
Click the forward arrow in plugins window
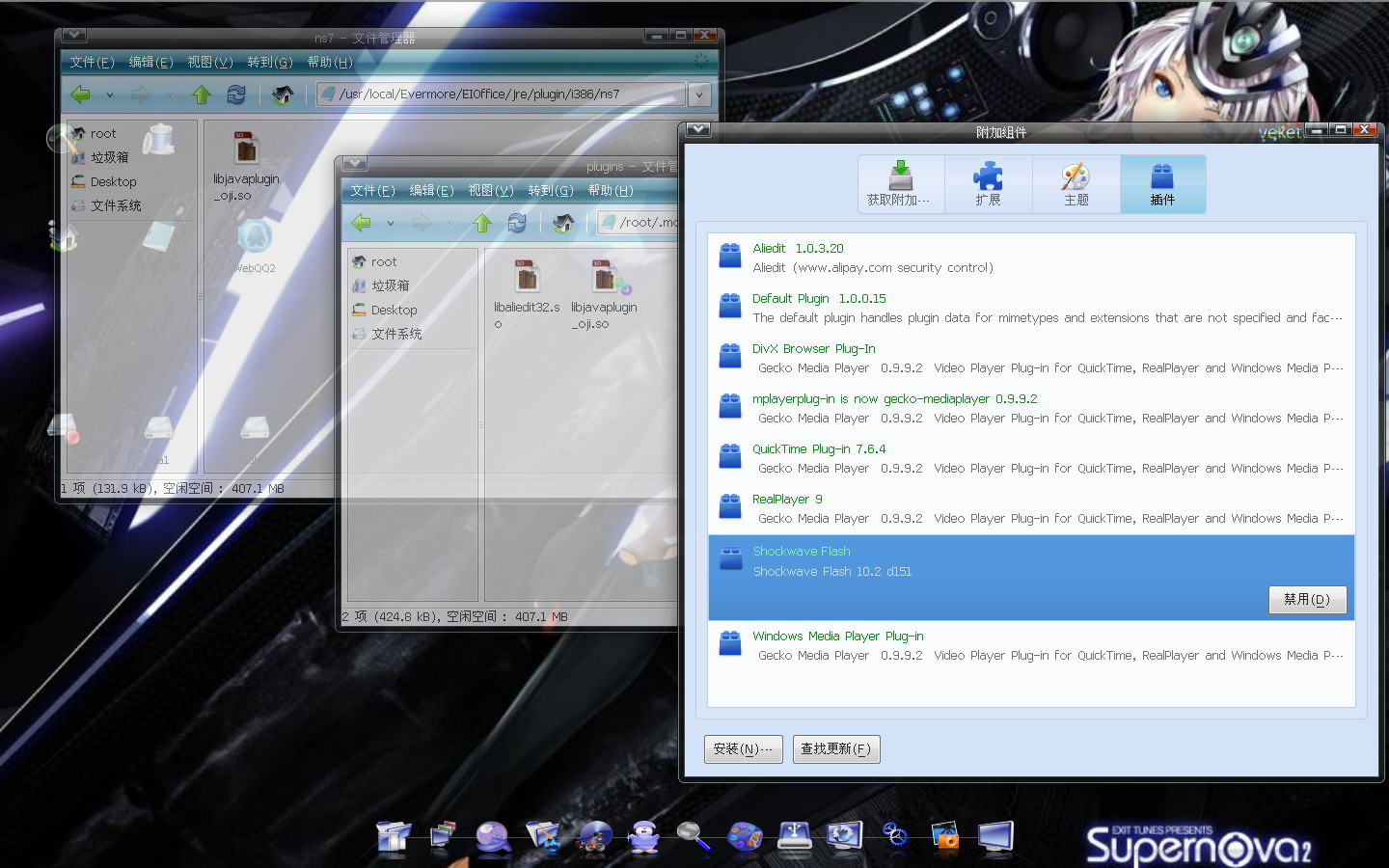(422, 223)
